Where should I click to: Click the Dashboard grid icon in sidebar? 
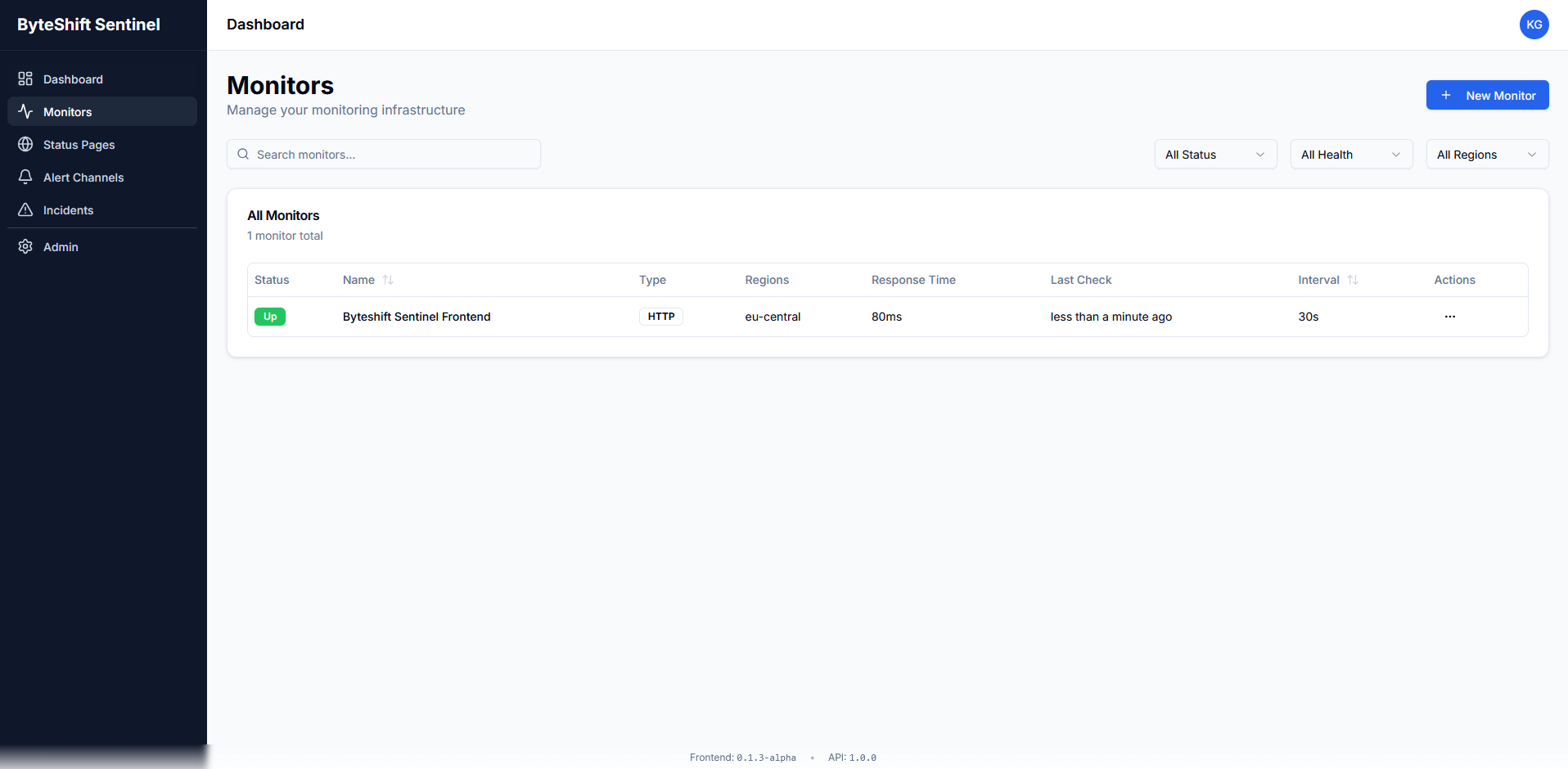(25, 79)
